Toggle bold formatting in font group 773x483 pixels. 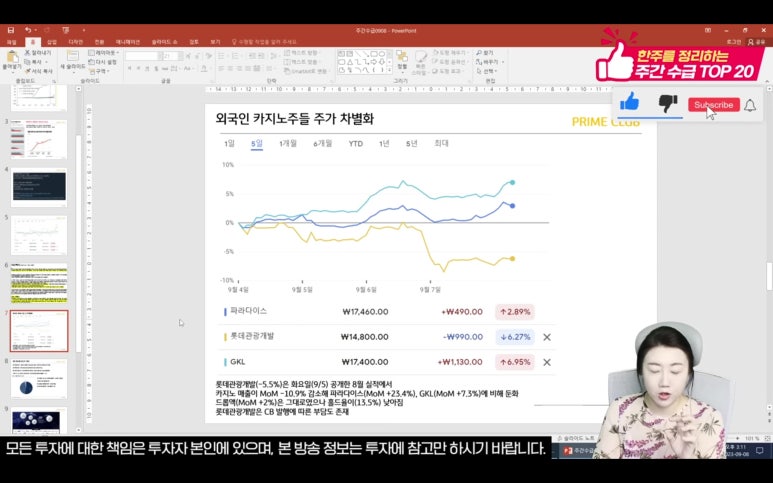tap(130, 69)
